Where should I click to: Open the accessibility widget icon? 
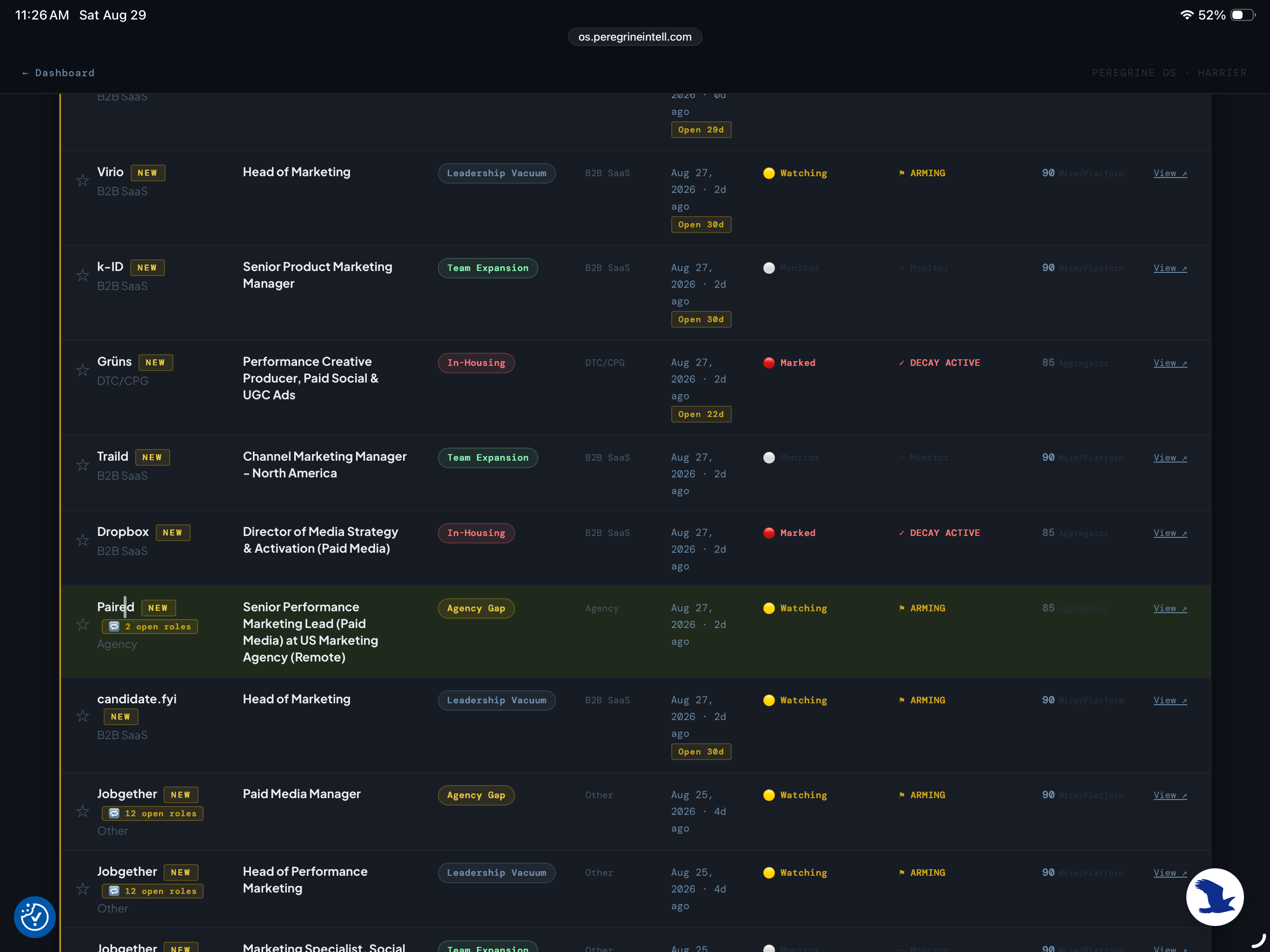coord(34,917)
